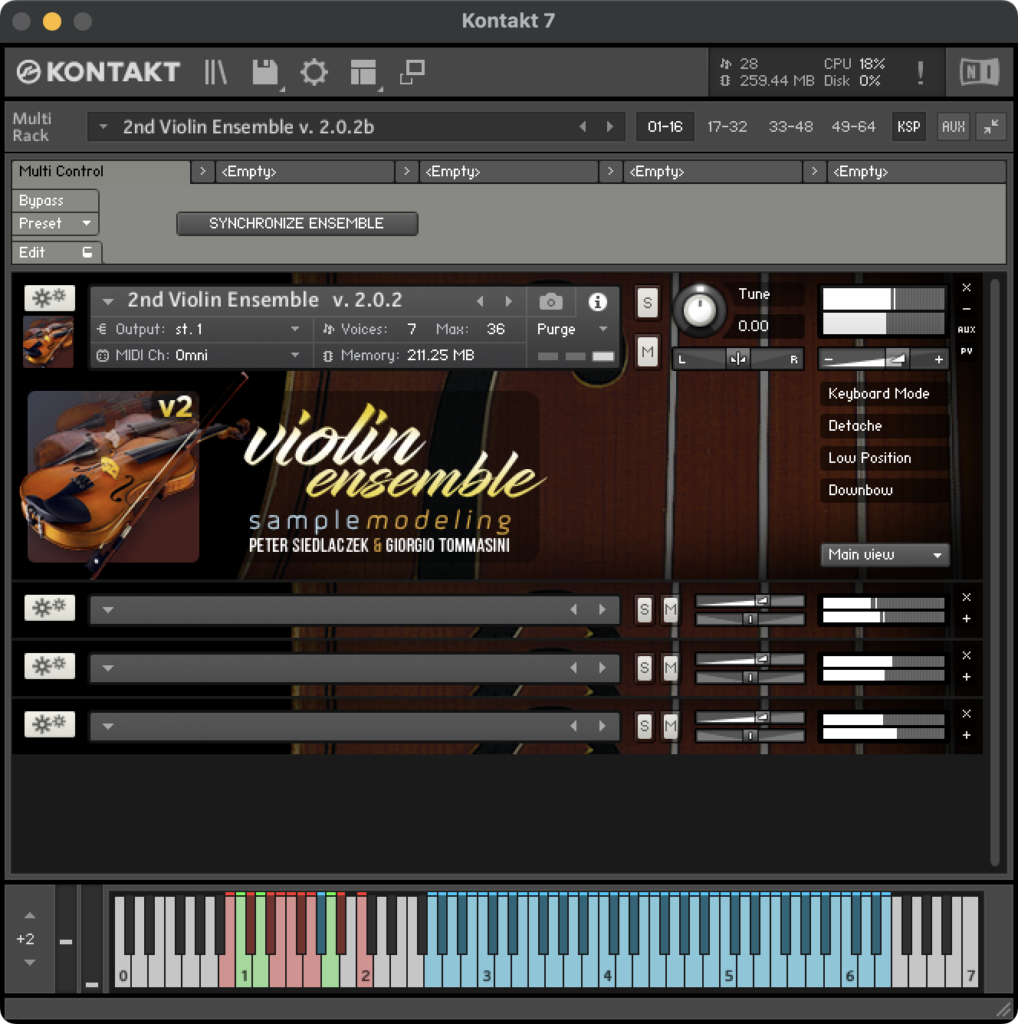Click the violin instrument wrench icon
The height and width of the screenshot is (1024, 1018).
click(x=50, y=298)
